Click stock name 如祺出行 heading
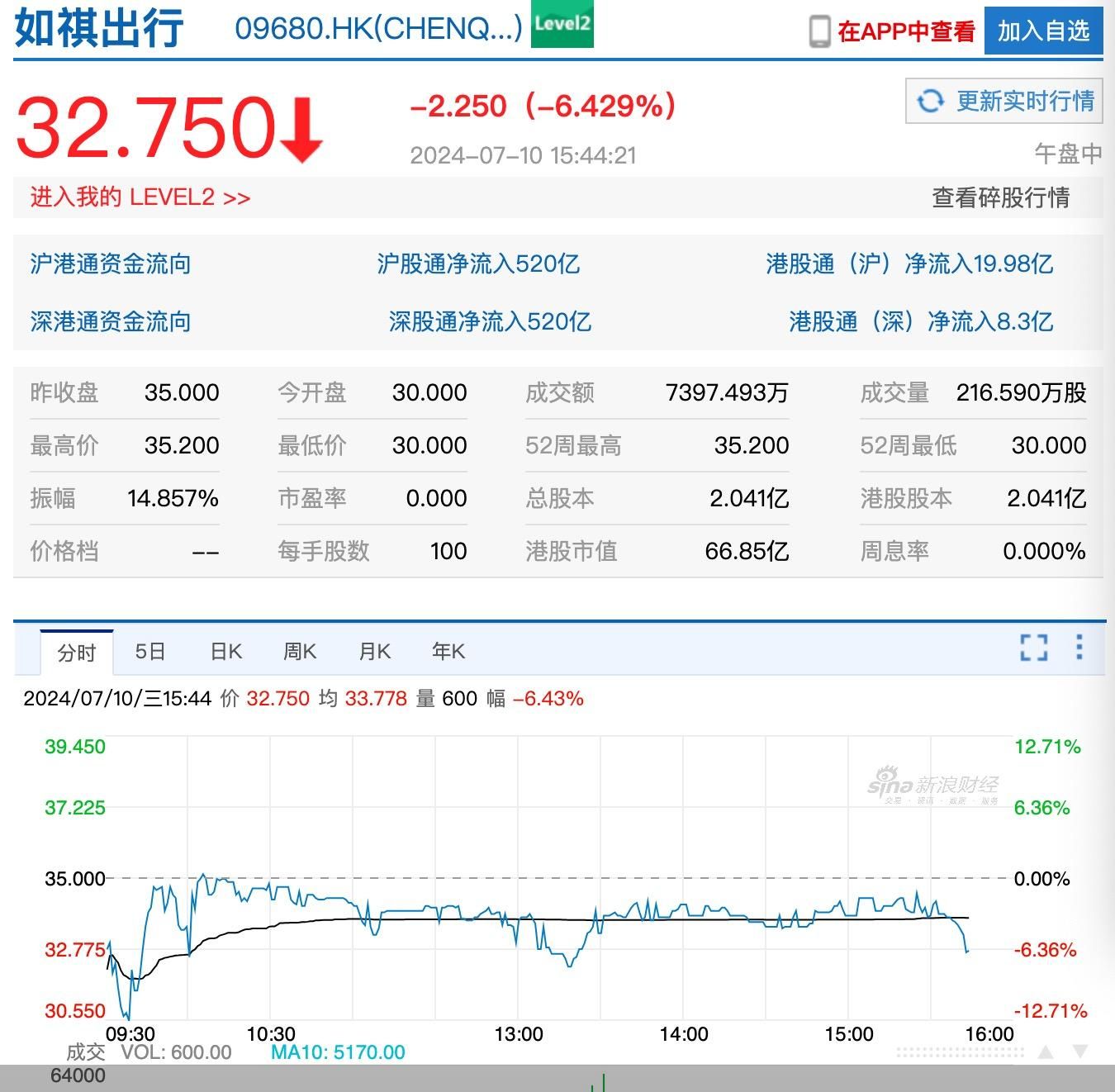This screenshot has width=1115, height=1092. 99,27
